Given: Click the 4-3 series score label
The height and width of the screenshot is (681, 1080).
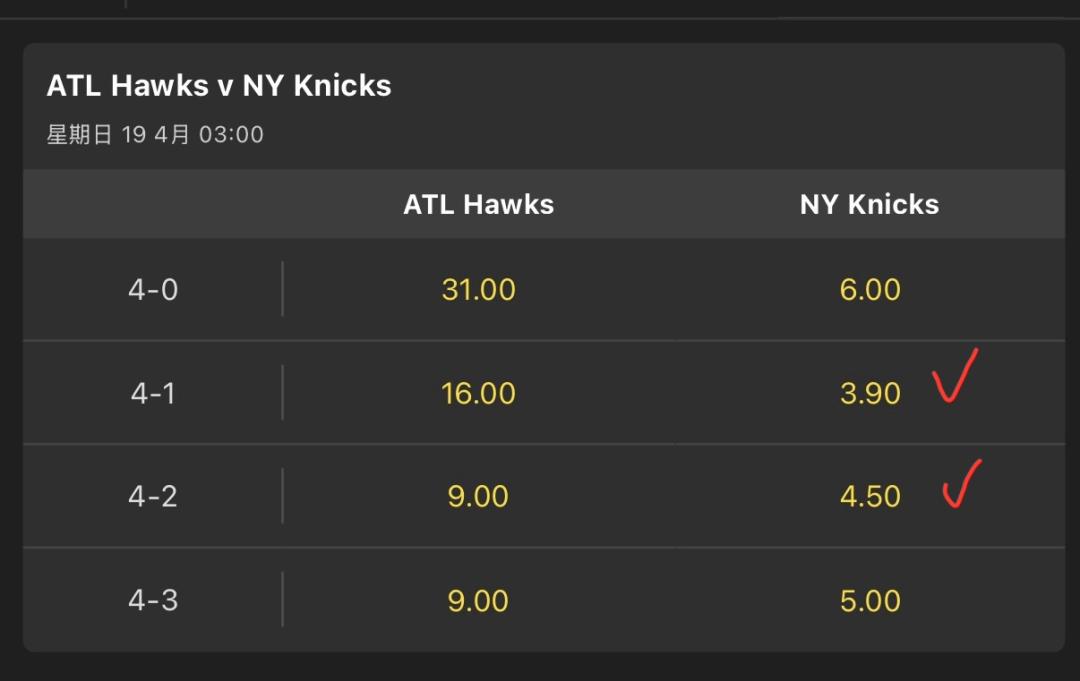Looking at the screenshot, I should (x=153, y=600).
